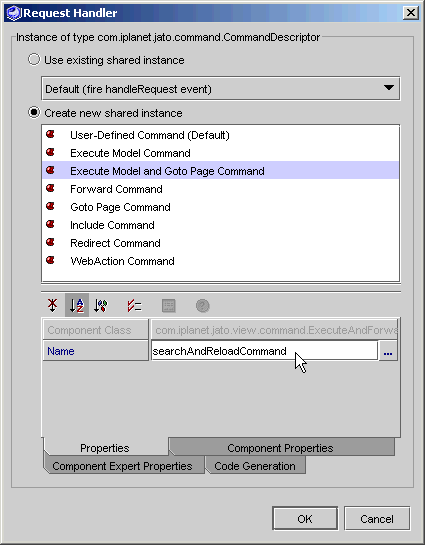
Task: Click the icon beside User-Defined Command (Default)
Action: click(x=51, y=134)
